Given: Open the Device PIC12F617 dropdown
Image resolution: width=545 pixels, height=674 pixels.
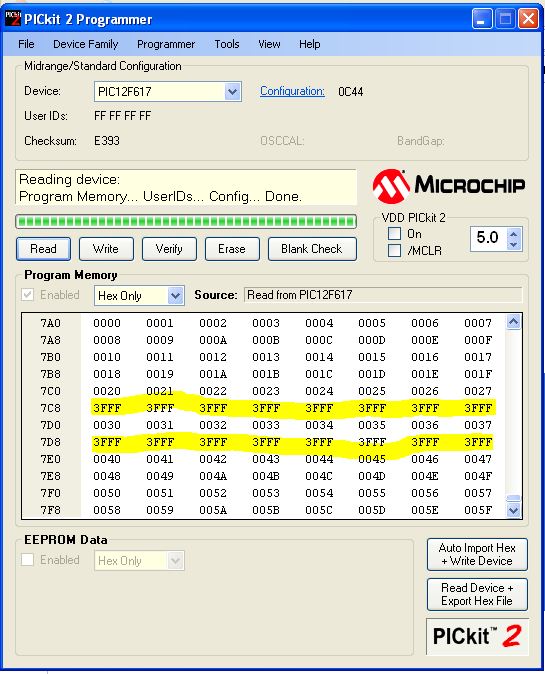Looking at the screenshot, I should point(232,92).
